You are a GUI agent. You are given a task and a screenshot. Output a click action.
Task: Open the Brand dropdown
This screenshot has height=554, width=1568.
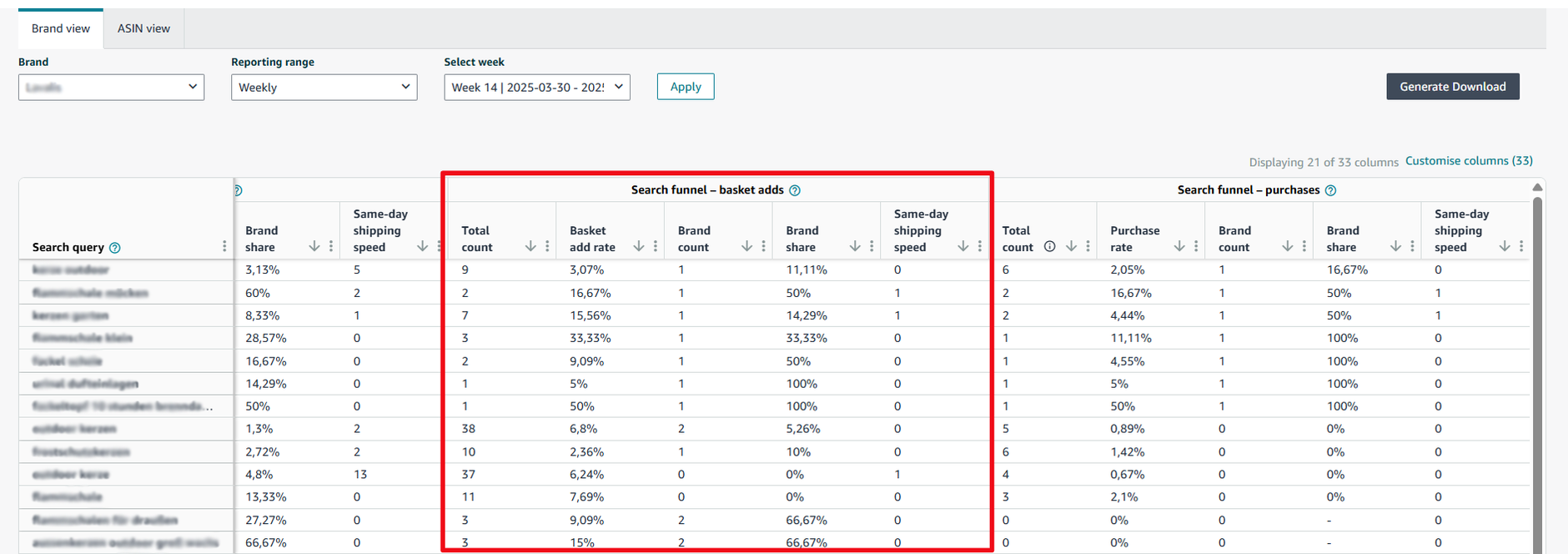[111, 87]
